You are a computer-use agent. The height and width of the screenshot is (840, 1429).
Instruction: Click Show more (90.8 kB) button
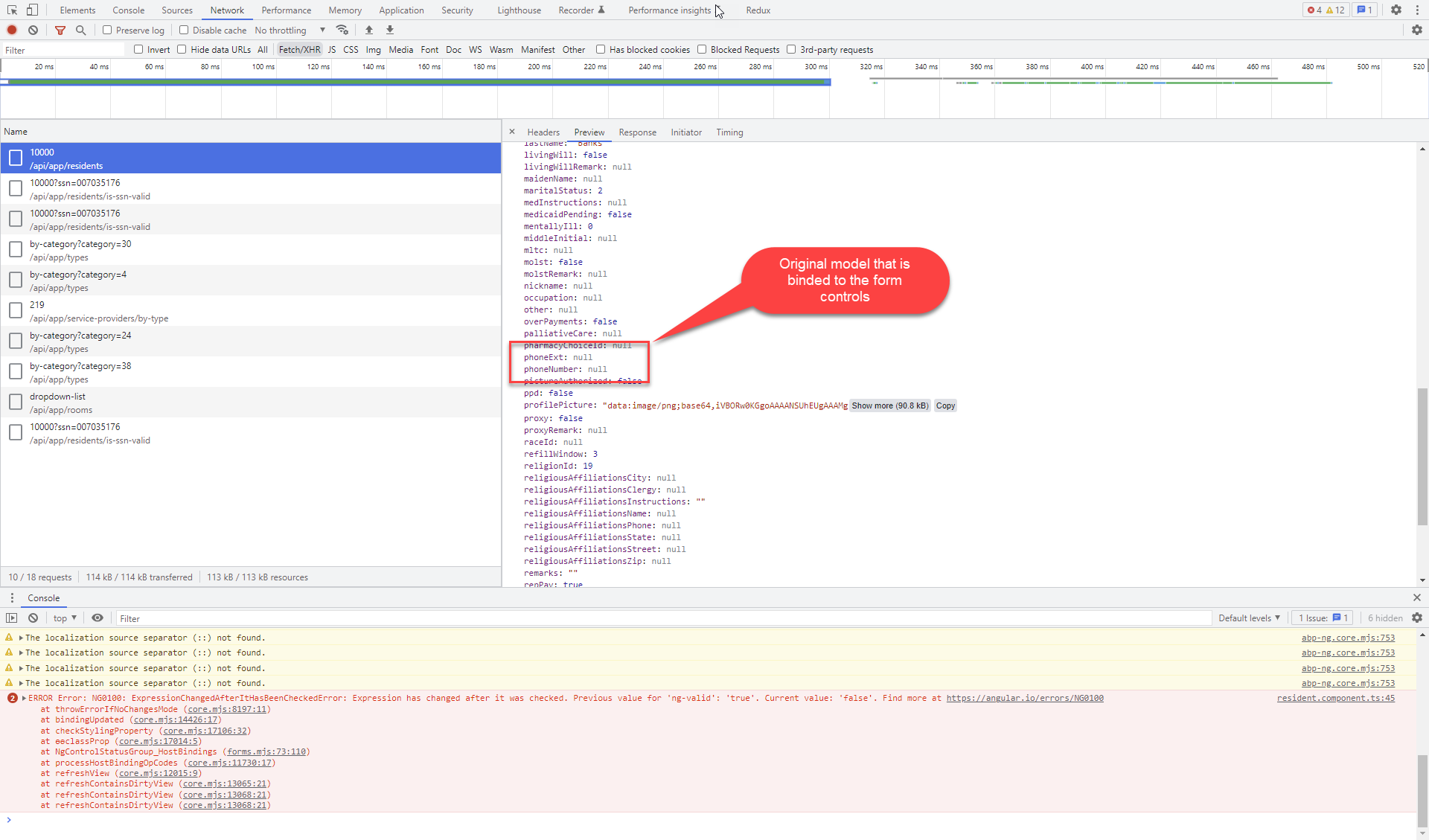pos(889,405)
